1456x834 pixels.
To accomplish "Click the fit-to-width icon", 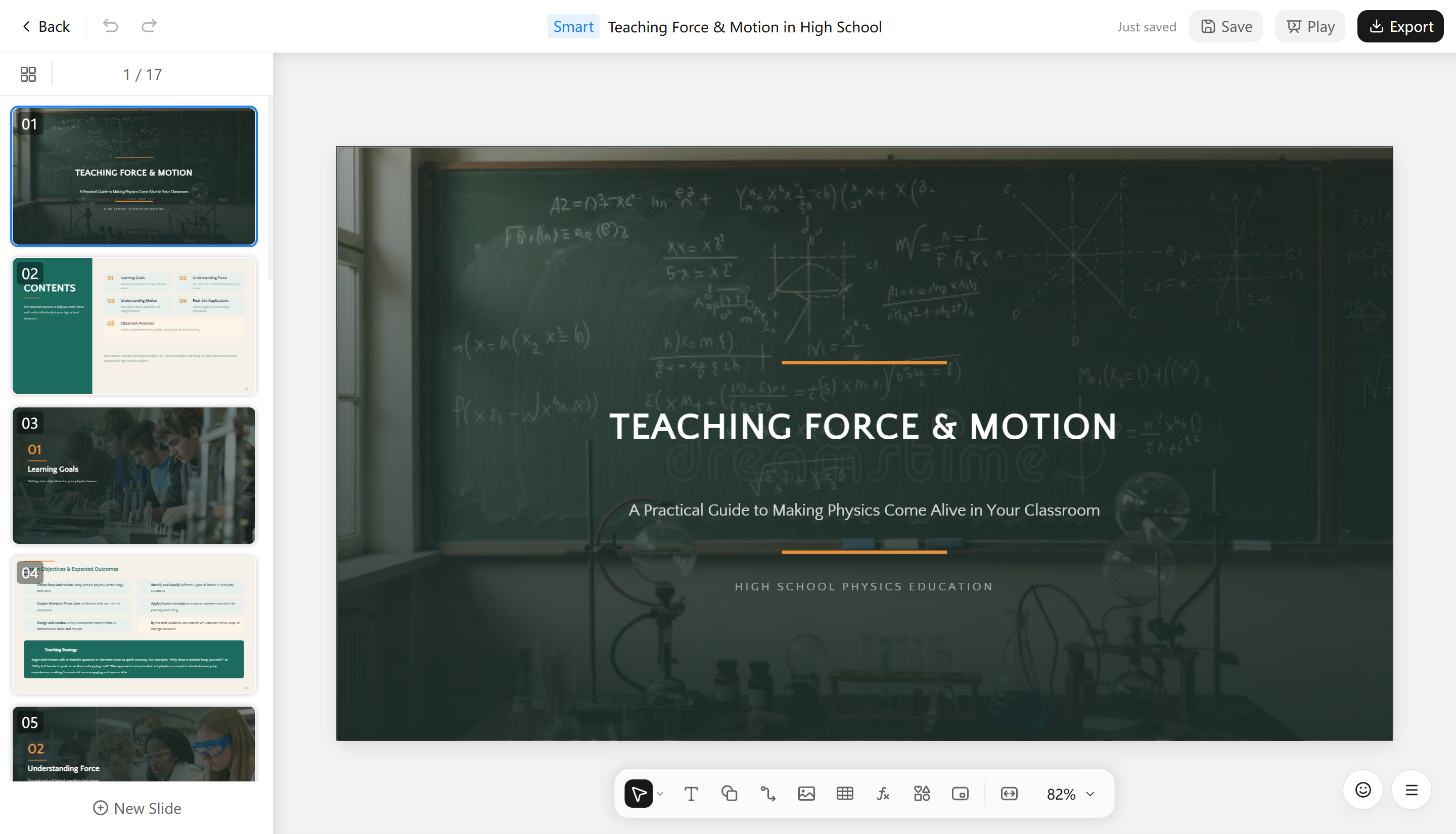I will point(1009,794).
